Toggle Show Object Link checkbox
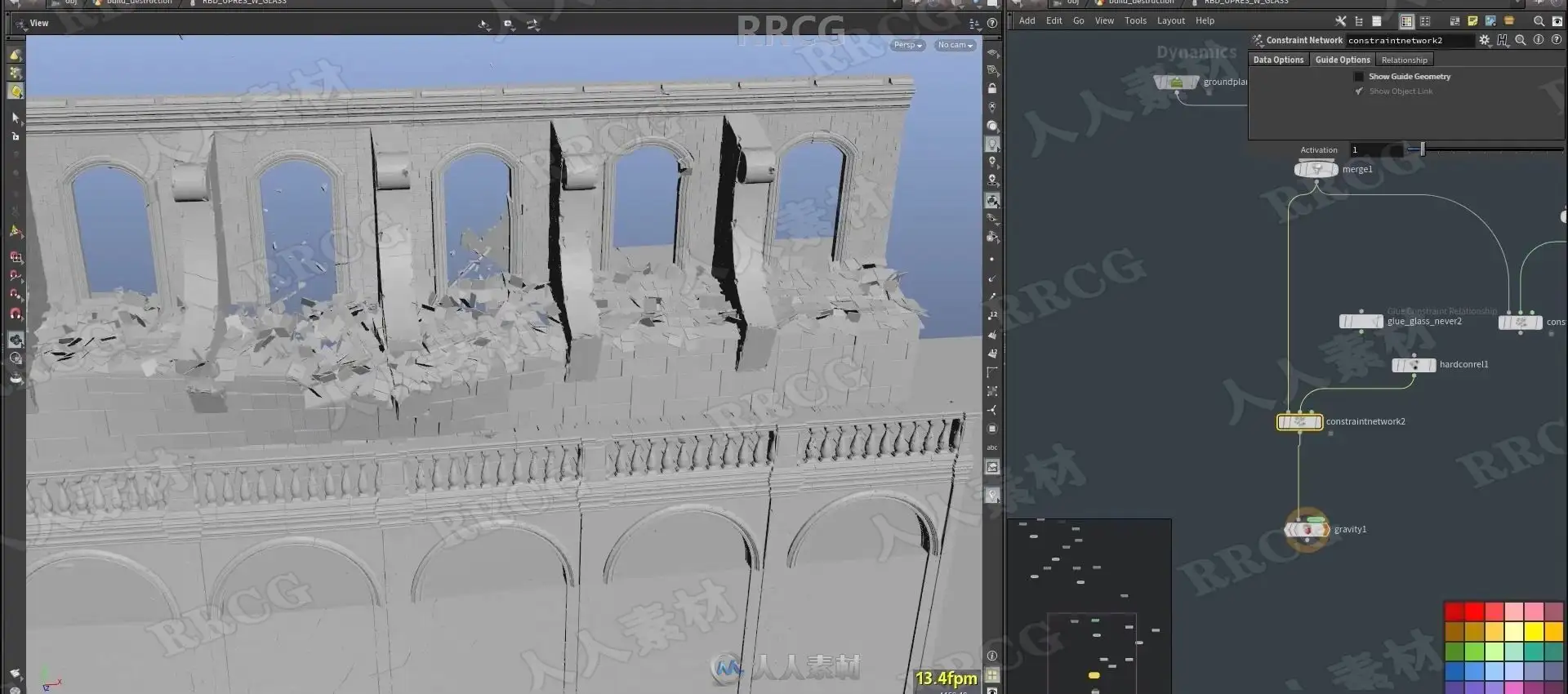This screenshot has height=694, width=1568. (1359, 91)
